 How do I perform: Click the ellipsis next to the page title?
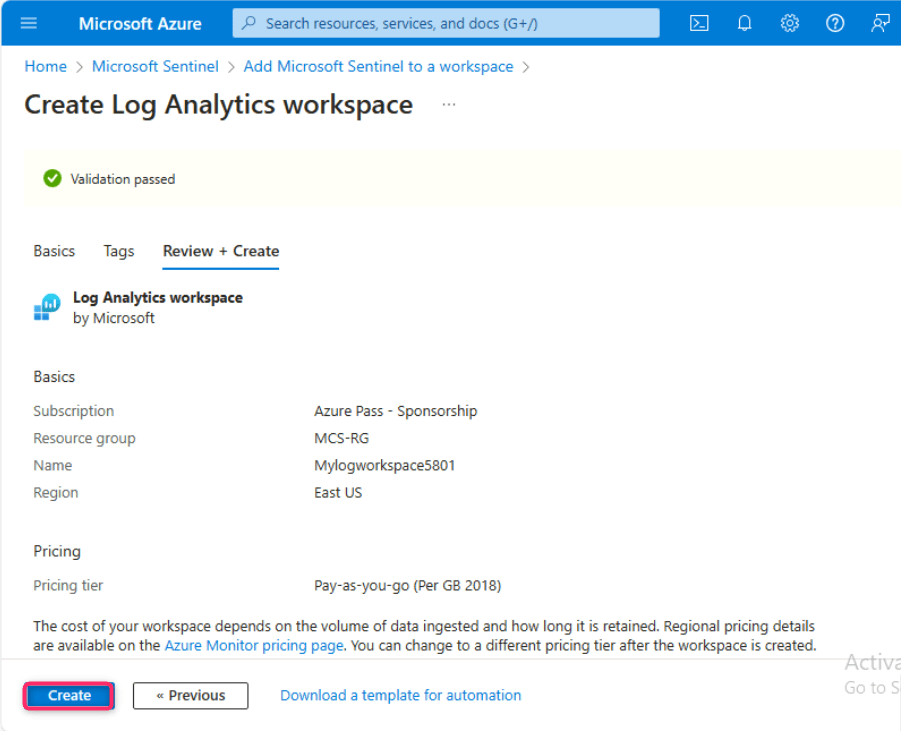[x=449, y=105]
